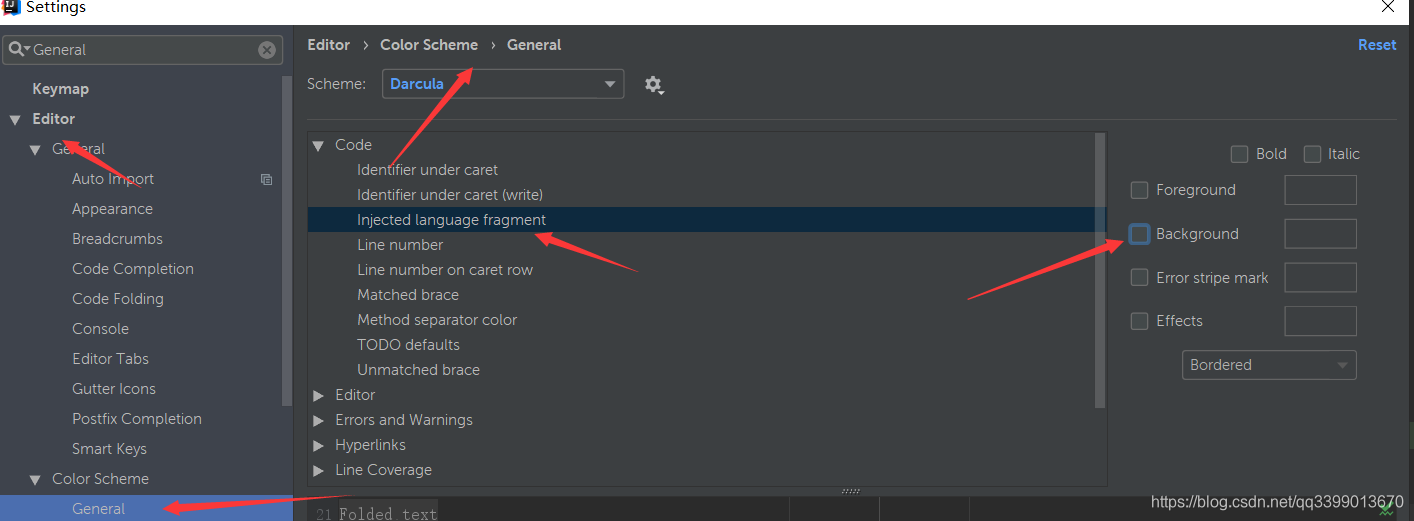Select Line number on caret row

click(x=445, y=270)
